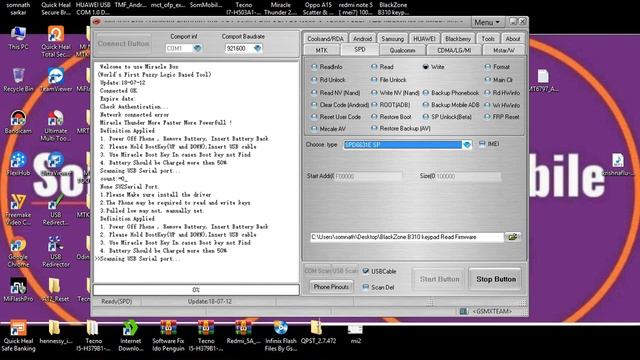
Task: Launch Internet Download Manager shortcut
Action: pos(131,336)
